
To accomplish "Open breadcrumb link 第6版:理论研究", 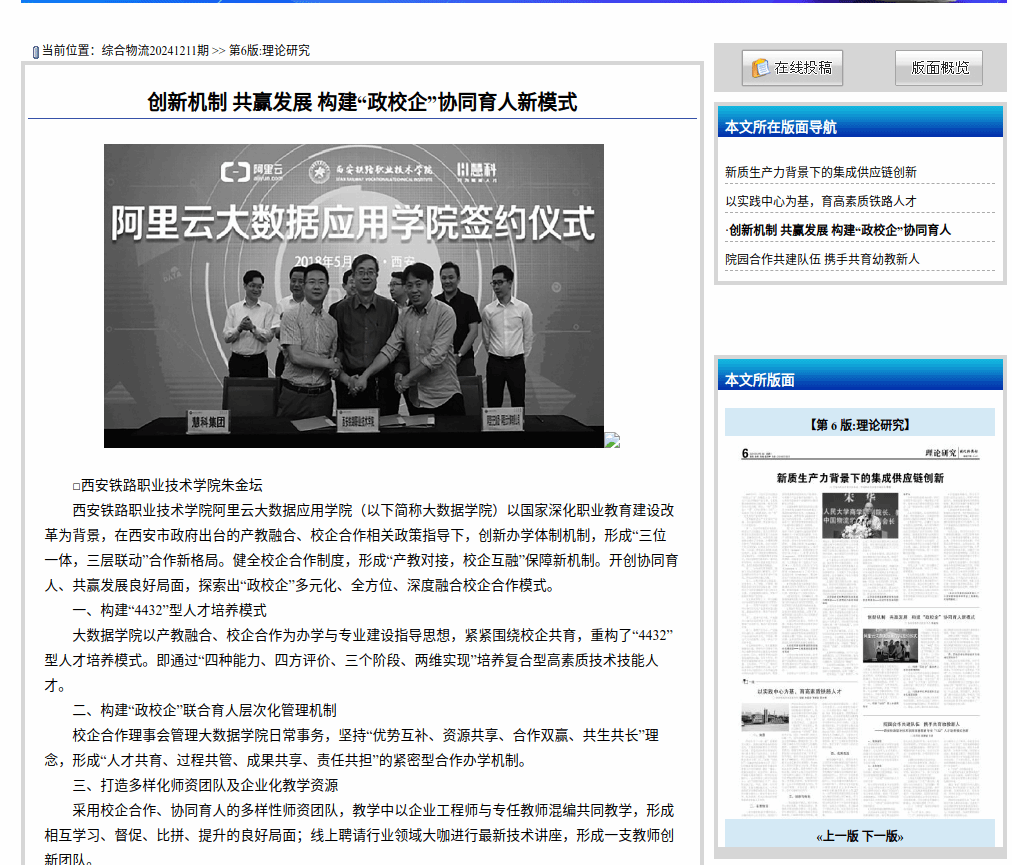I will pyautogui.click(x=269, y=50).
